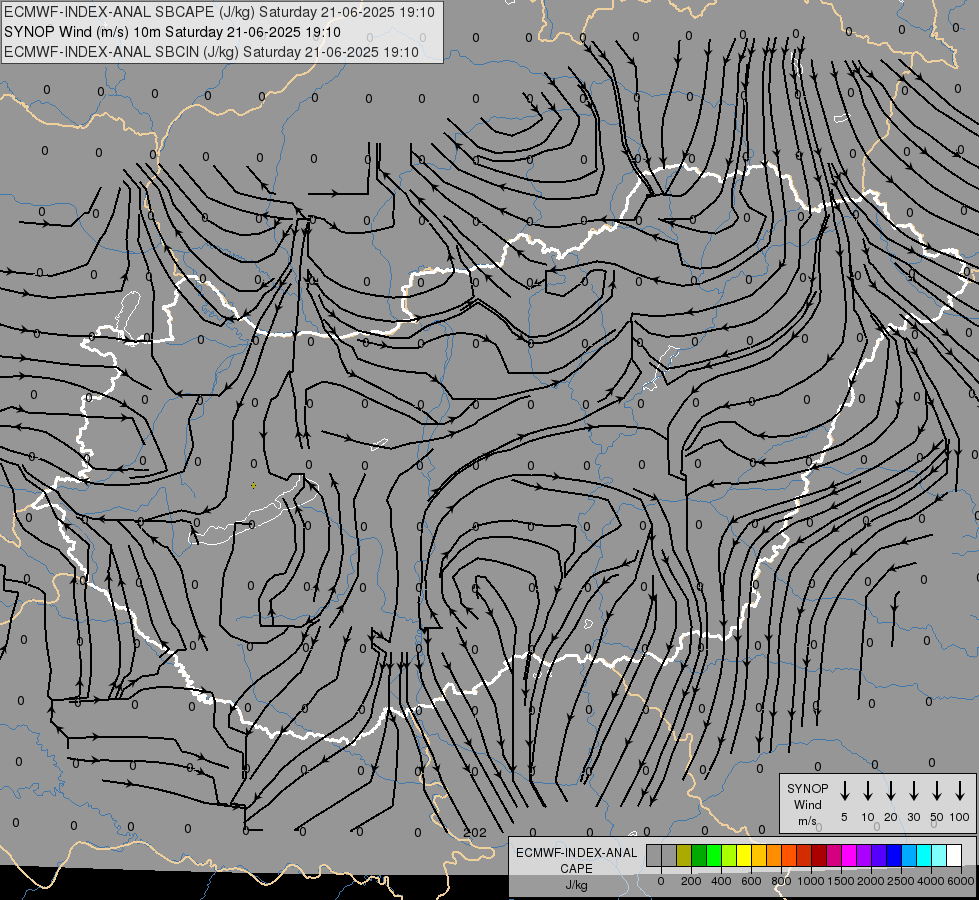979x900 pixels.
Task: Click the 600 tick label on CAPE scale
Action: pos(751,881)
